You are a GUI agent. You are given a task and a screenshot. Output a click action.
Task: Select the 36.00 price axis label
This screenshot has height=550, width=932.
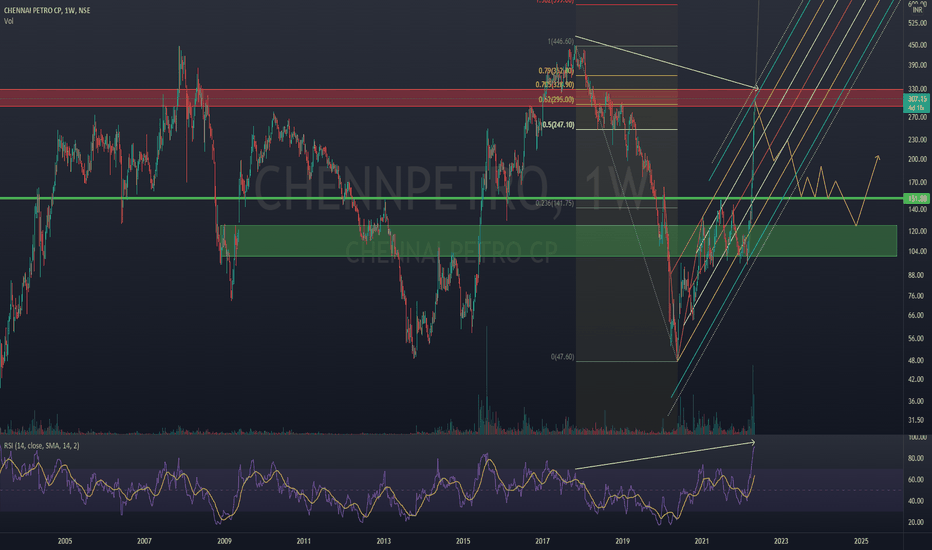[x=917, y=401]
